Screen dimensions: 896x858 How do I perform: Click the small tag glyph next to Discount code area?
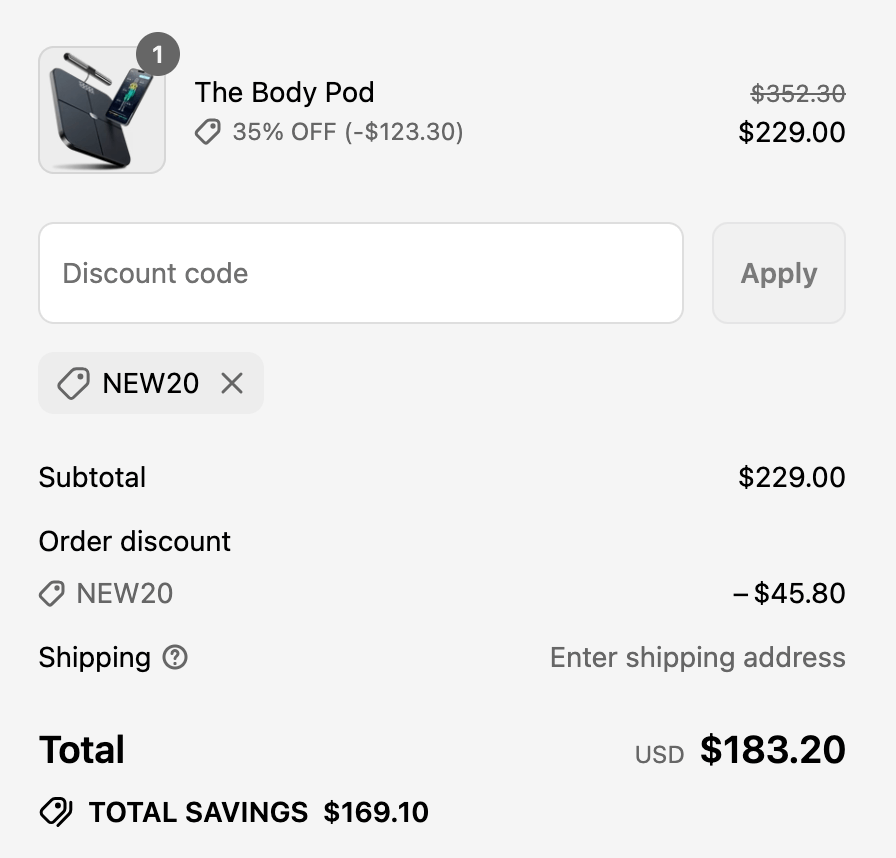71,383
